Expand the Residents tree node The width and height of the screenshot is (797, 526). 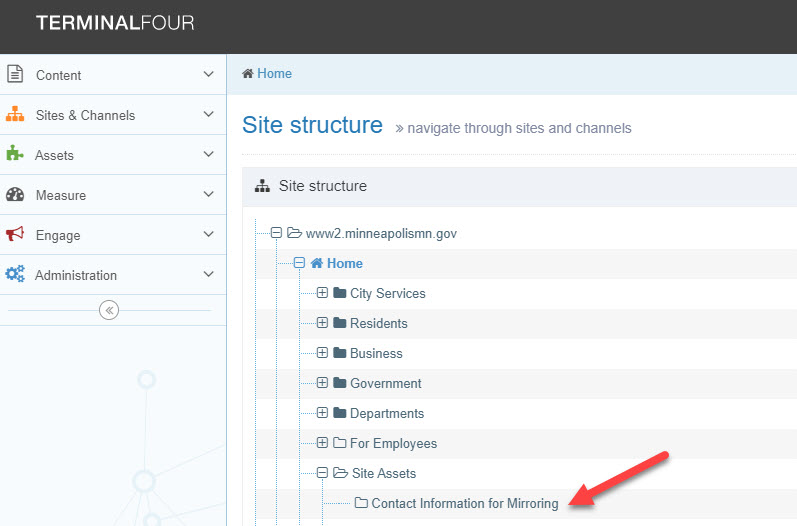(x=322, y=323)
